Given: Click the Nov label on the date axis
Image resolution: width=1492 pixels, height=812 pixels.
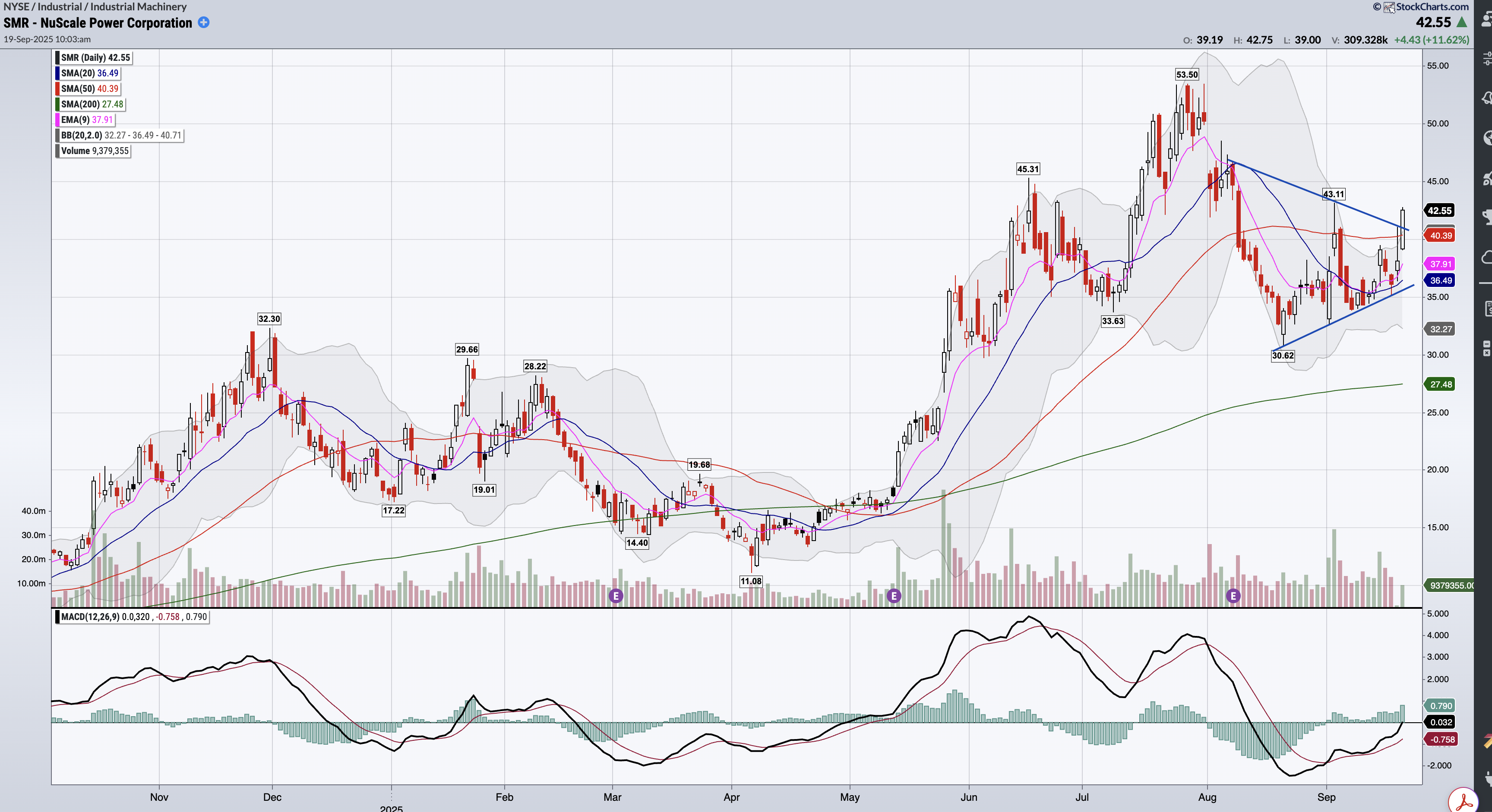Looking at the screenshot, I should [x=159, y=797].
